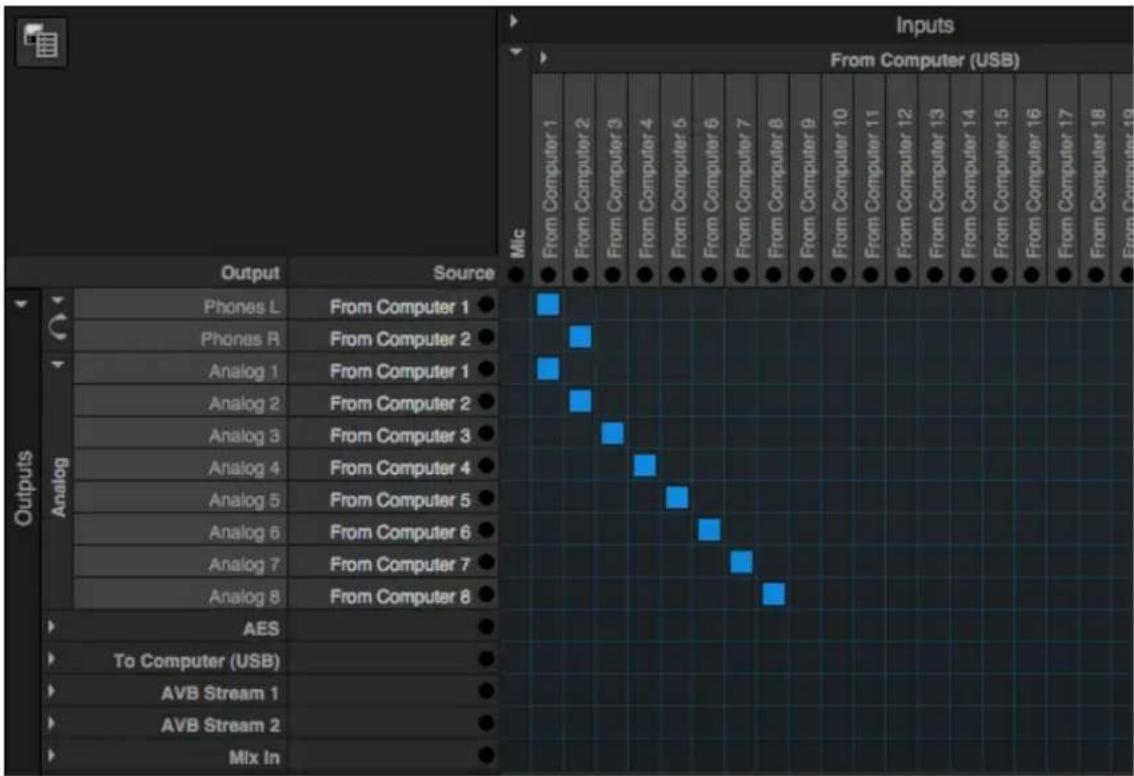Click the black dot under the Mic column

pyautogui.click(x=516, y=274)
